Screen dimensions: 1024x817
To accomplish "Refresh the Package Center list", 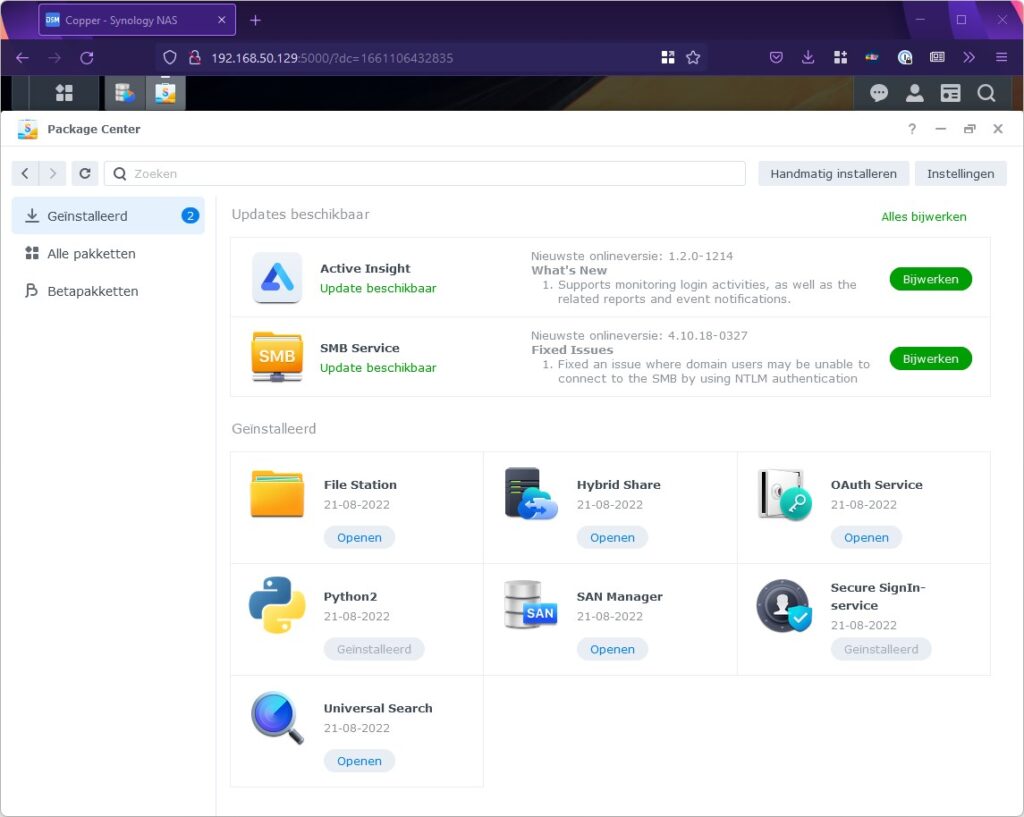I will (85, 174).
